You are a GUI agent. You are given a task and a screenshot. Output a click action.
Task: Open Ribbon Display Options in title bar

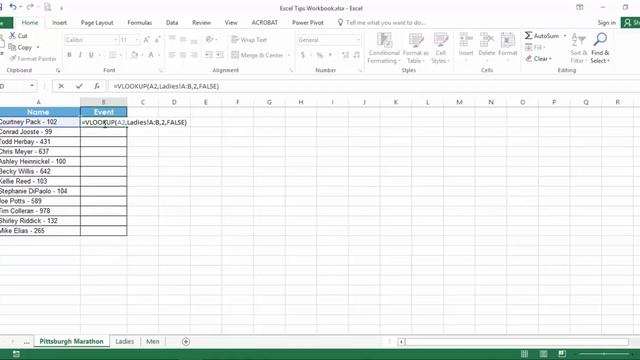click(580, 7)
